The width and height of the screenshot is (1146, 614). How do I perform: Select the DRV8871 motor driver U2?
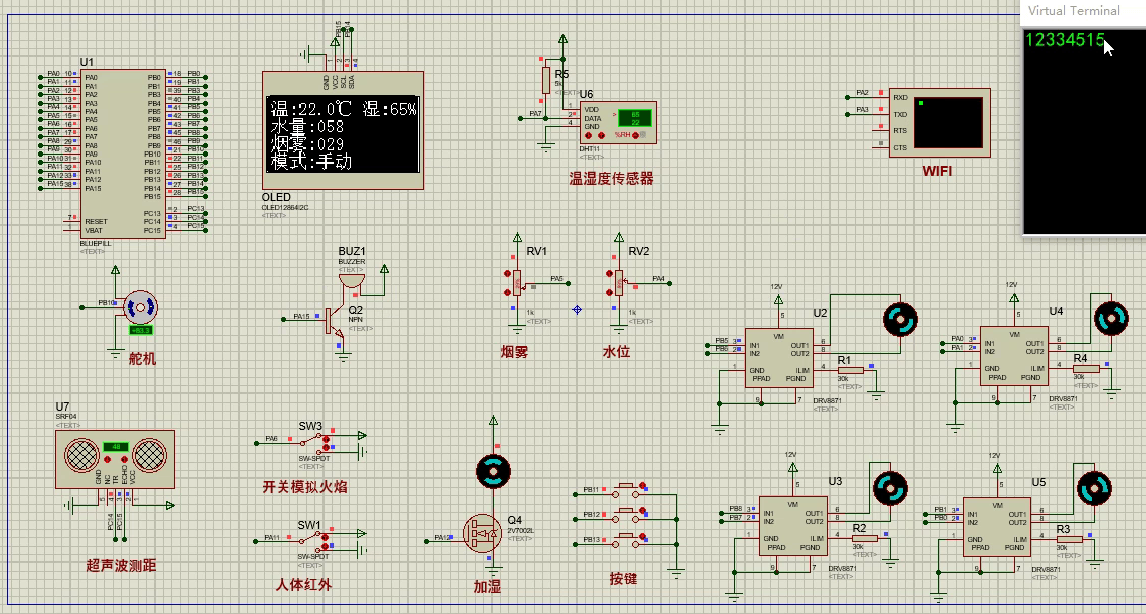[782, 355]
